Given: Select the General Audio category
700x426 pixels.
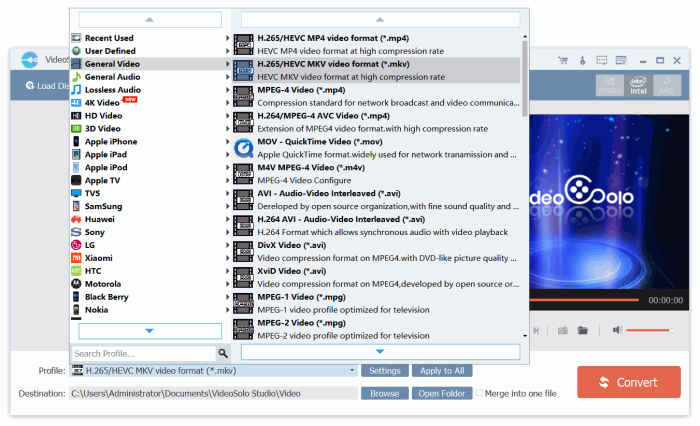Looking at the screenshot, I should (151, 77).
